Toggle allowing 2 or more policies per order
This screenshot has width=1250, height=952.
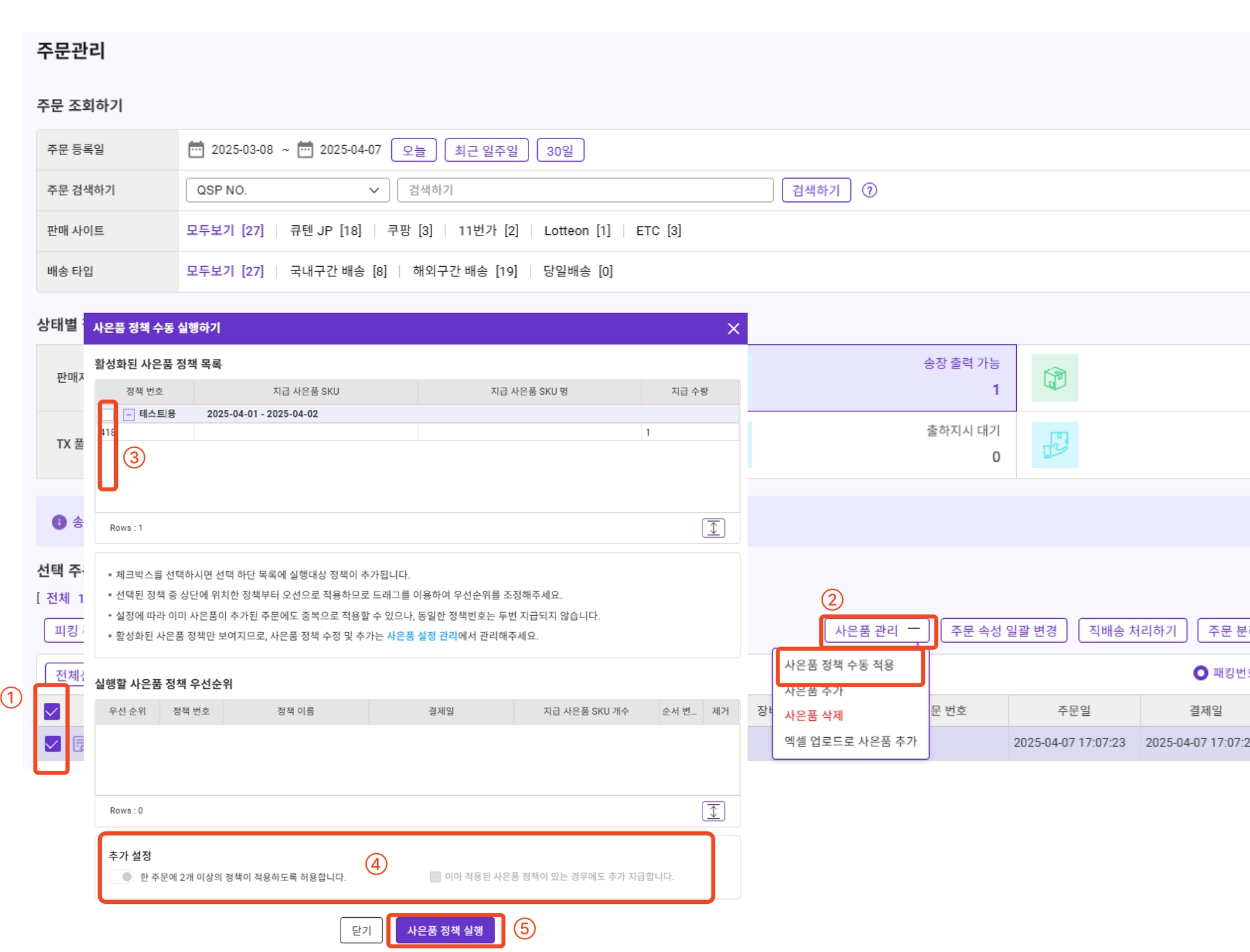122,877
